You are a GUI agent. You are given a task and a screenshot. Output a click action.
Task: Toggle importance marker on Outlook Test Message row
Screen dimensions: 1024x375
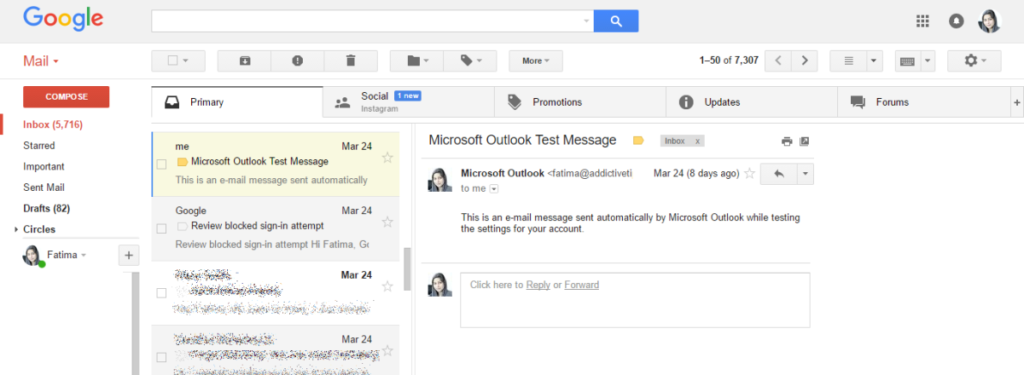(x=182, y=161)
